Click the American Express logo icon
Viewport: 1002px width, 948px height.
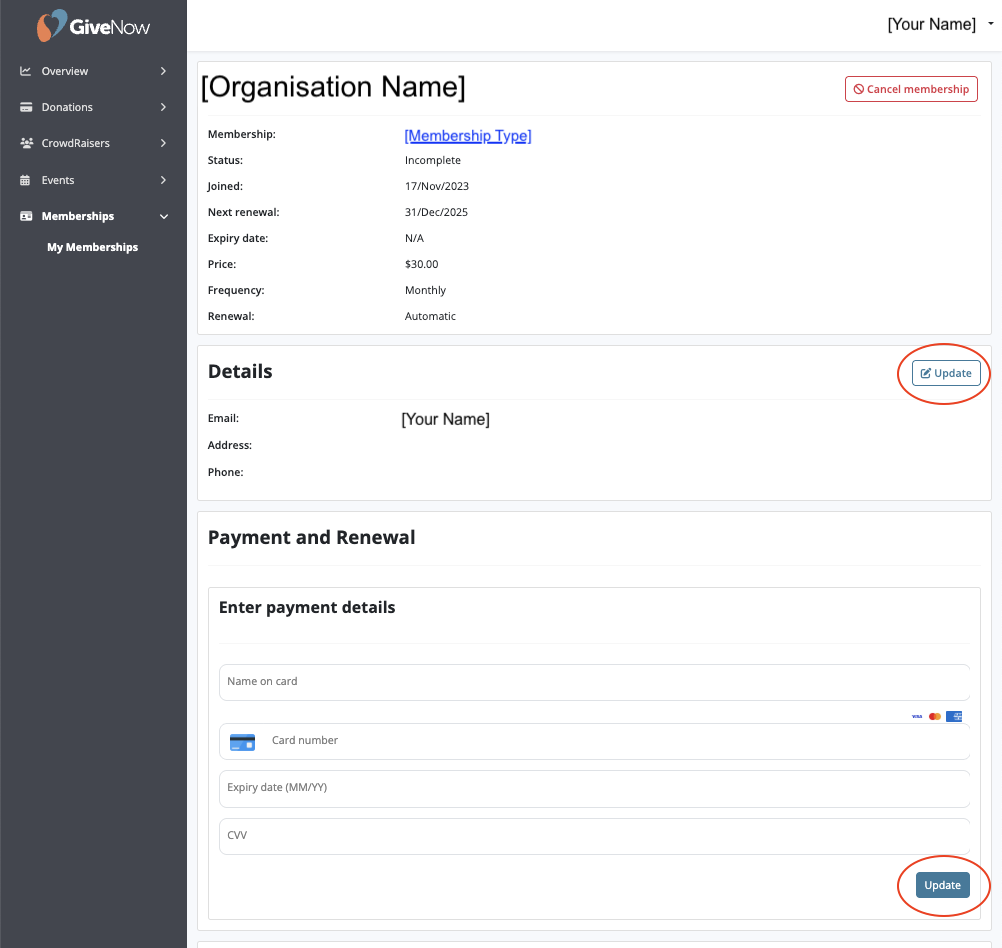(954, 717)
